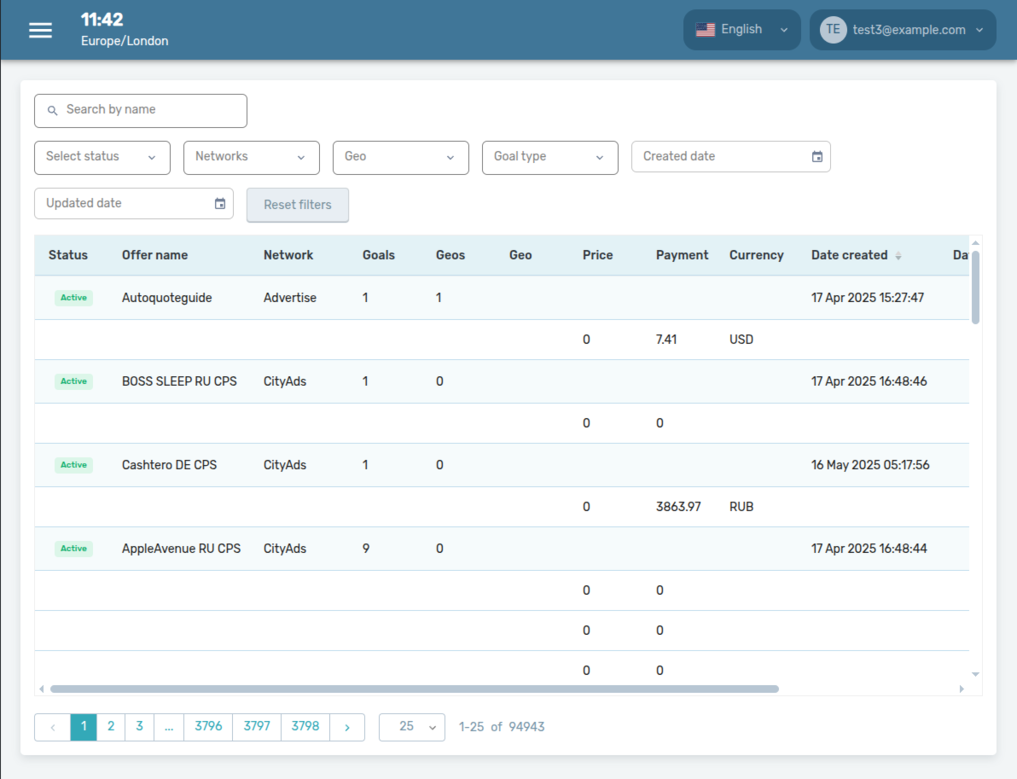Change rows per page from 25
This screenshot has width=1017, height=779.
pyautogui.click(x=411, y=727)
